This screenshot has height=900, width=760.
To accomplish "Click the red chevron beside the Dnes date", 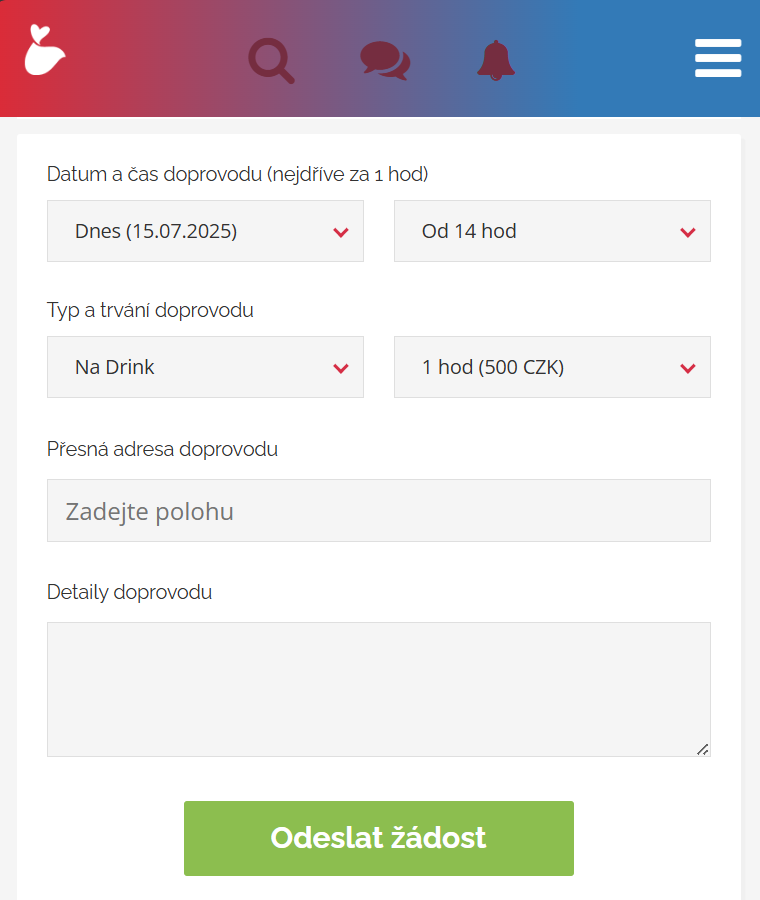I will point(341,232).
